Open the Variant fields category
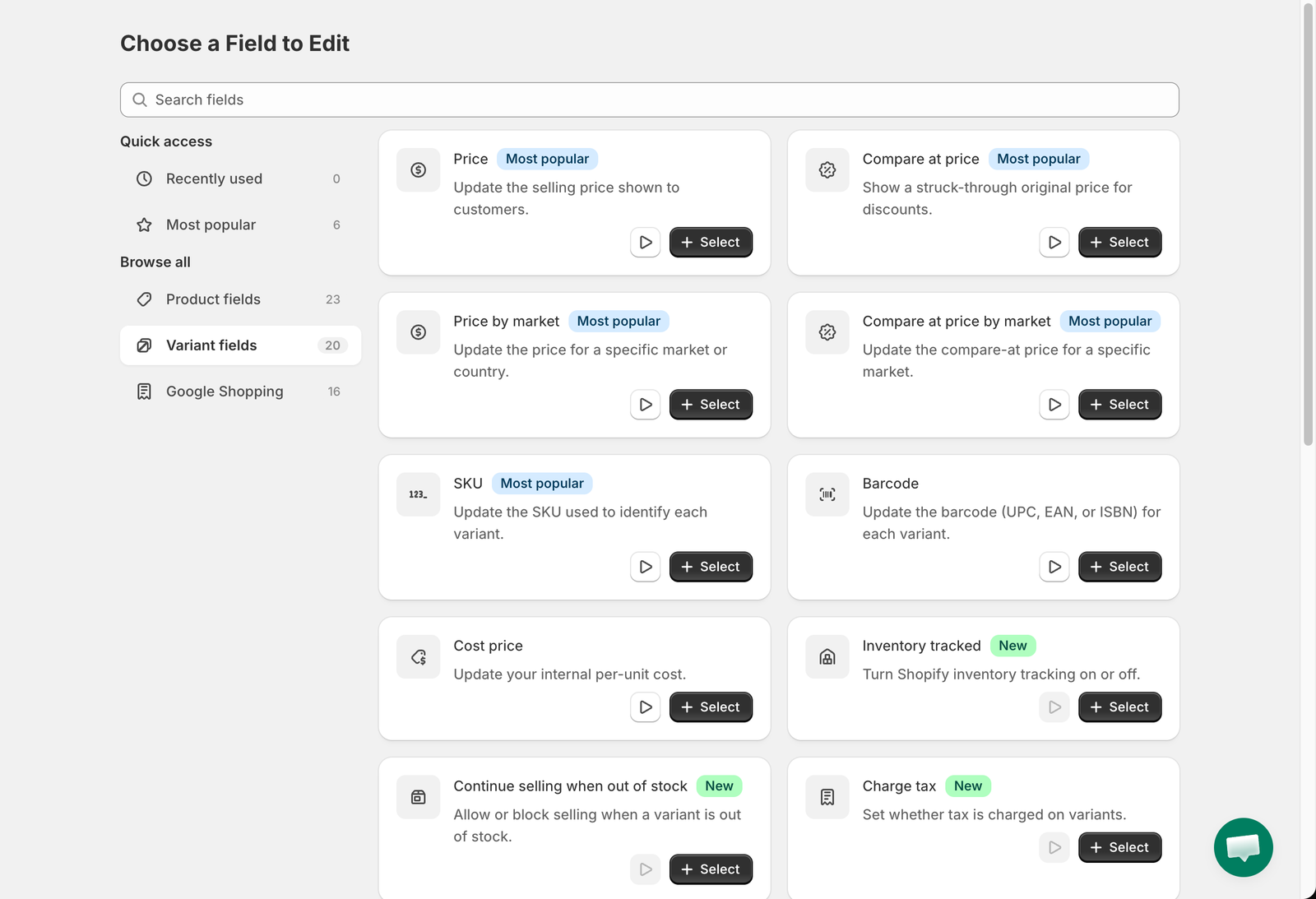 click(240, 345)
